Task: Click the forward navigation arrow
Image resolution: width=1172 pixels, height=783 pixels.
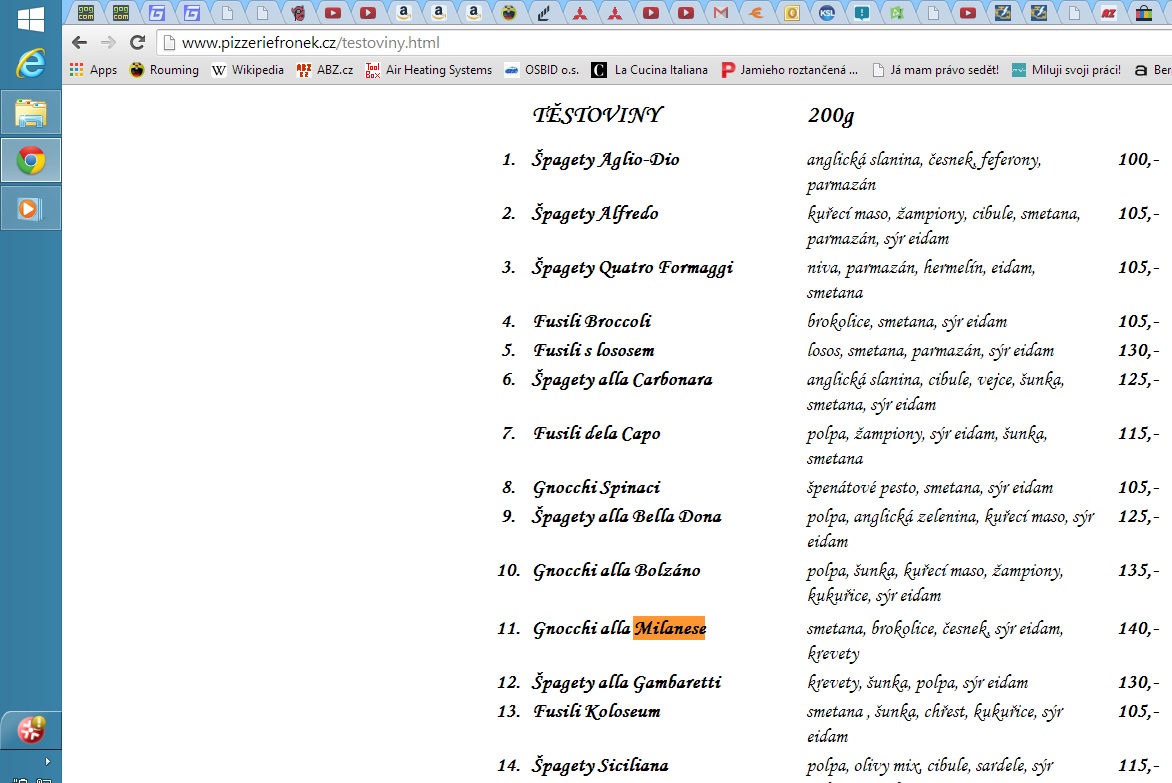Action: pos(108,43)
